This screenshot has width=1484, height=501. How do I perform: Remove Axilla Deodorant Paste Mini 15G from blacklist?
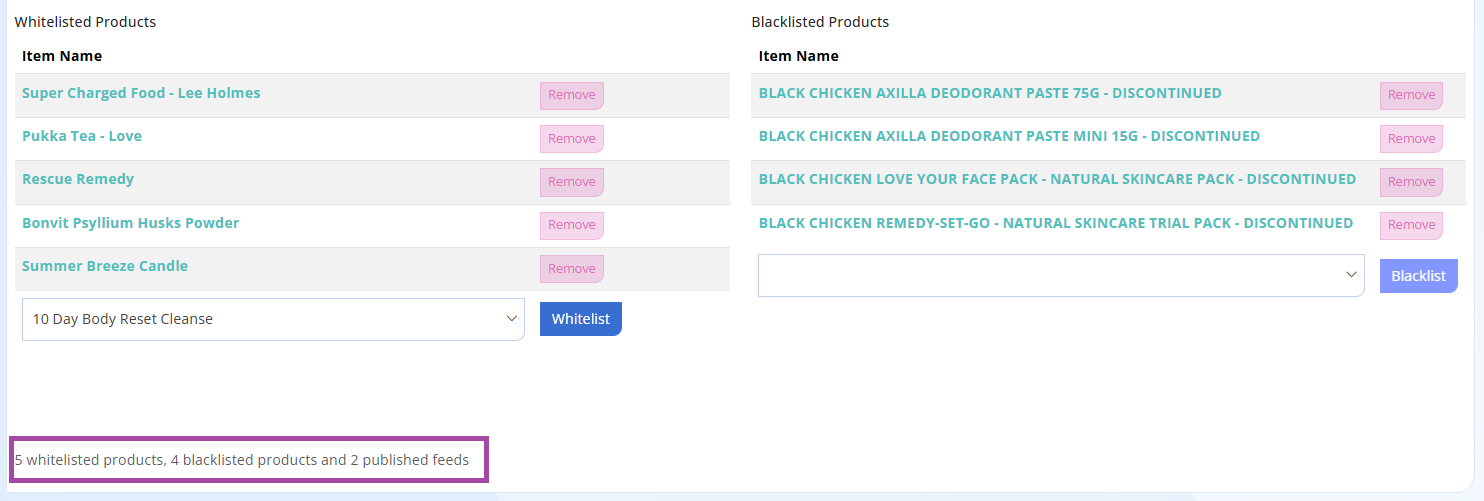(1411, 139)
